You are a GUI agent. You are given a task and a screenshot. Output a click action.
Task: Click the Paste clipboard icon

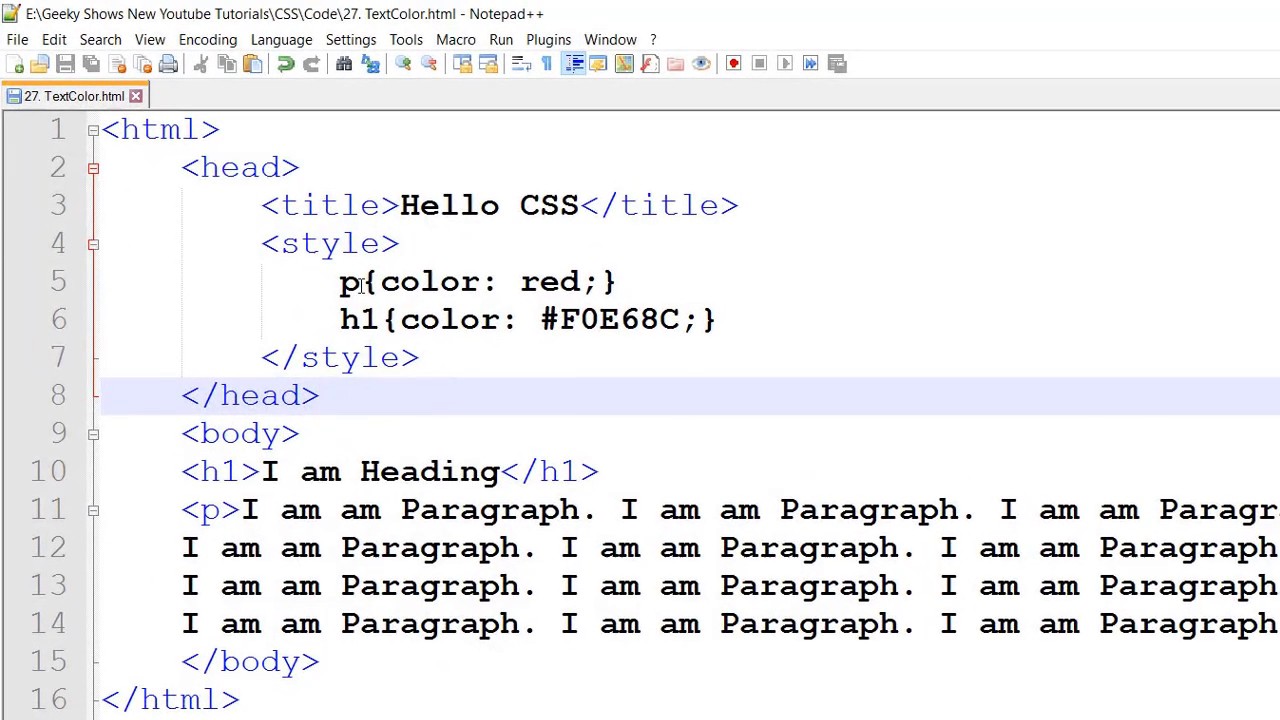pyautogui.click(x=253, y=64)
